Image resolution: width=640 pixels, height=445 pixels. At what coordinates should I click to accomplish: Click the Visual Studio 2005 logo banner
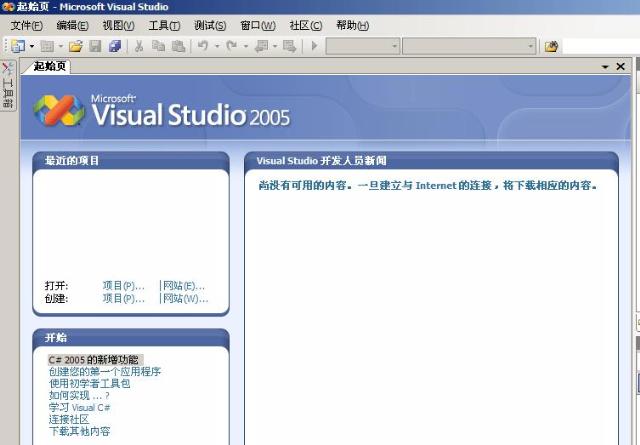[x=162, y=110]
